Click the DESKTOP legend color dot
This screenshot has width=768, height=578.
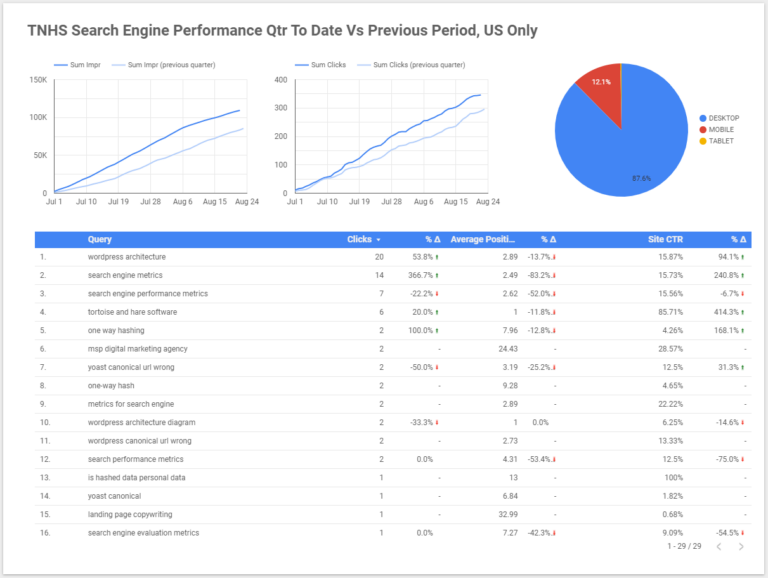[x=703, y=118]
